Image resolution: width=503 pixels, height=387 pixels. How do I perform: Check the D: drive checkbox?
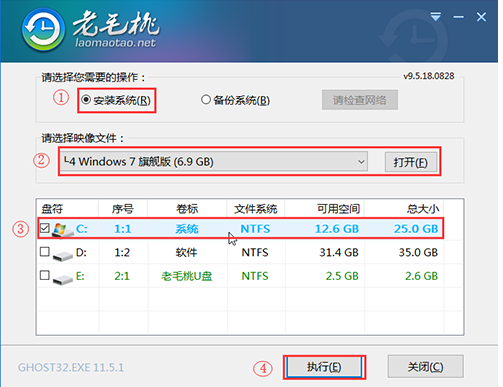click(x=45, y=252)
